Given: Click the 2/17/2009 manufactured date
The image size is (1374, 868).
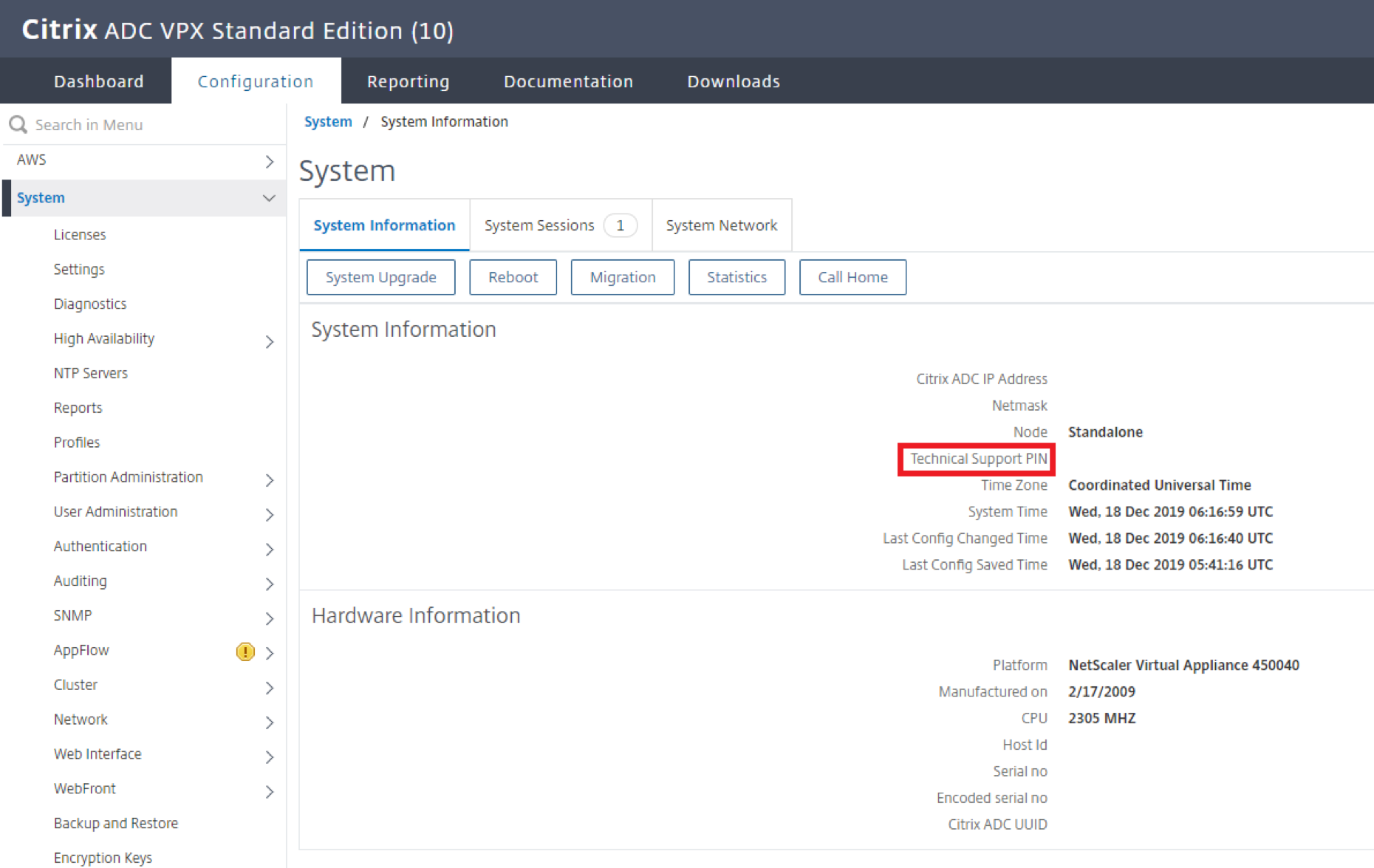Looking at the screenshot, I should coord(1101,691).
